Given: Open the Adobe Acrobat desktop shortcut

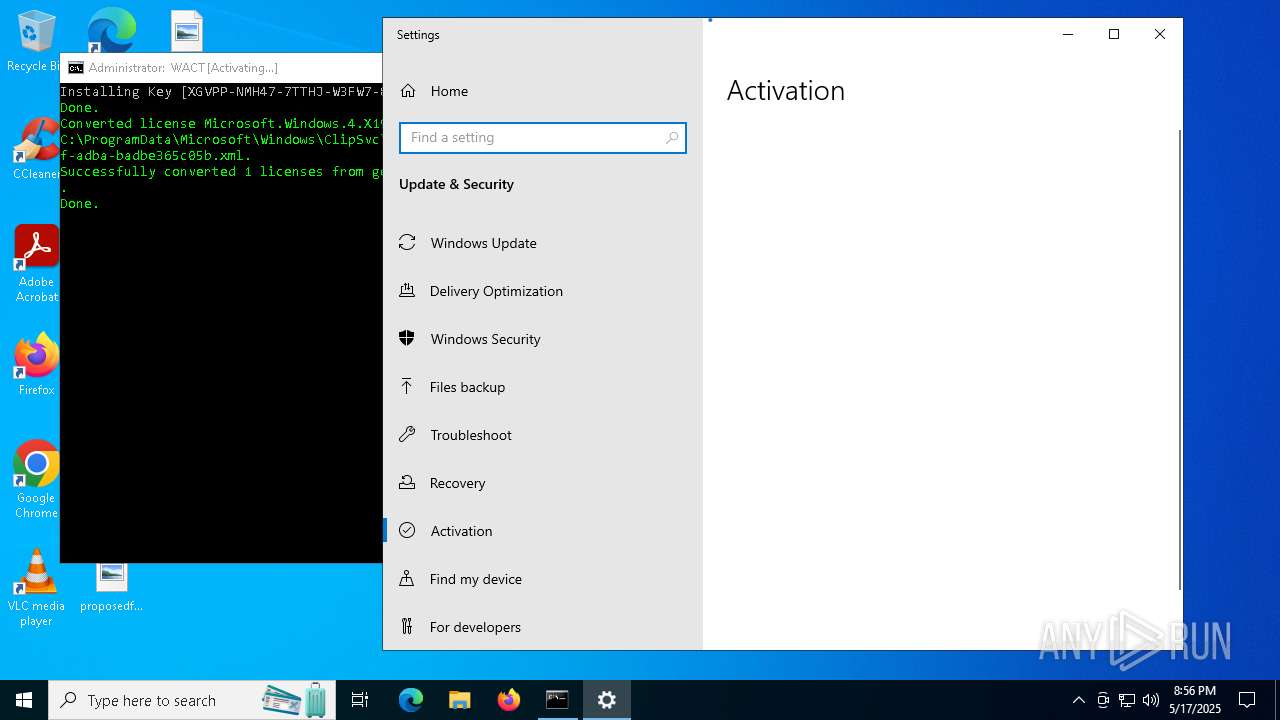Looking at the screenshot, I should pyautogui.click(x=36, y=264).
